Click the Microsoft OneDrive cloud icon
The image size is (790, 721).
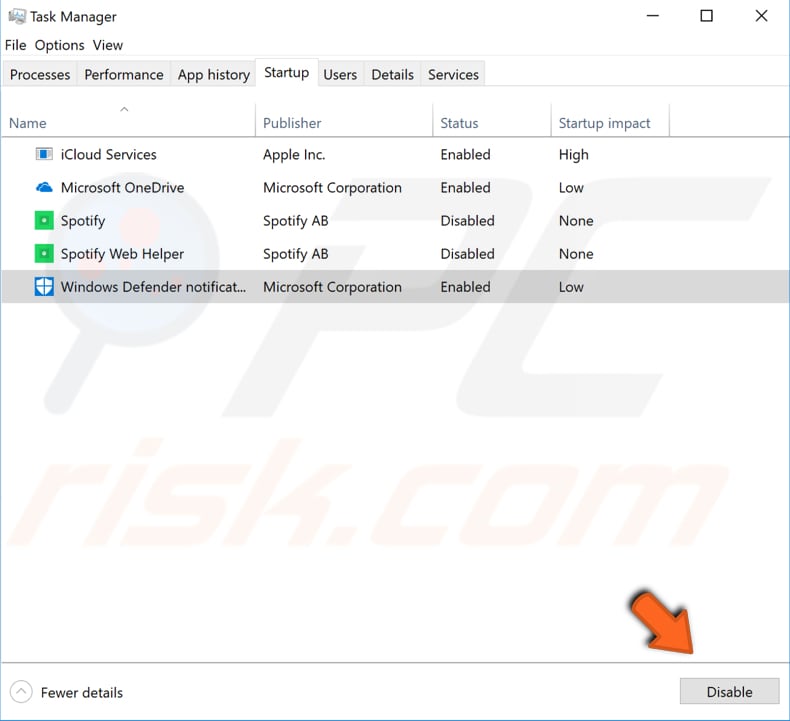tap(44, 187)
